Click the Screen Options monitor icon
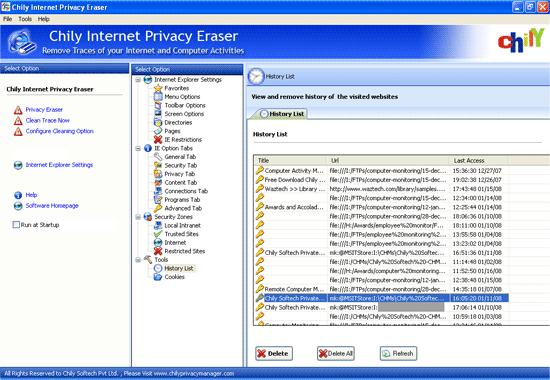Image resolution: width=550 pixels, height=380 pixels. (158, 114)
